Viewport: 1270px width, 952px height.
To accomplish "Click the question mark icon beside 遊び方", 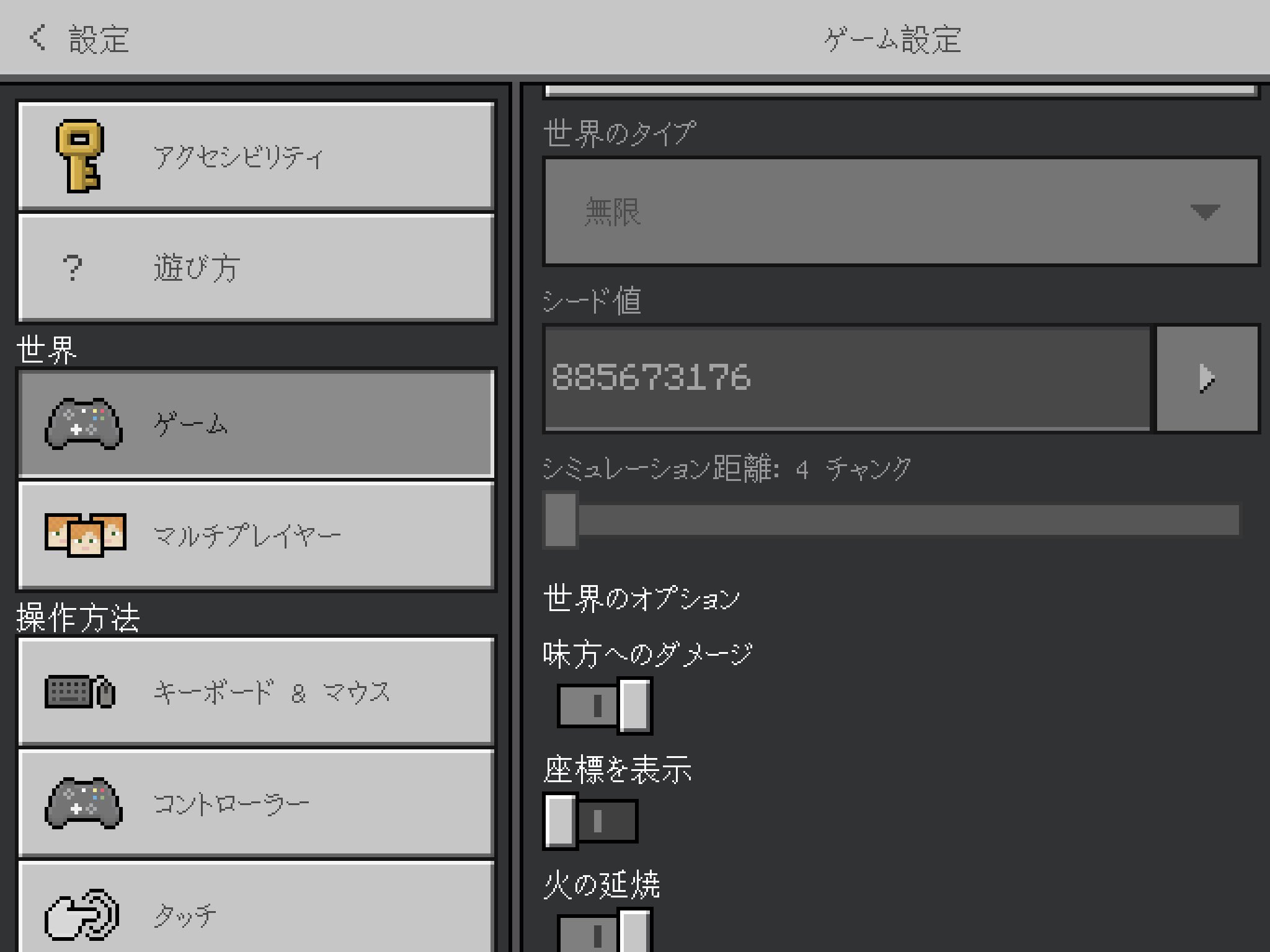I will (72, 268).
